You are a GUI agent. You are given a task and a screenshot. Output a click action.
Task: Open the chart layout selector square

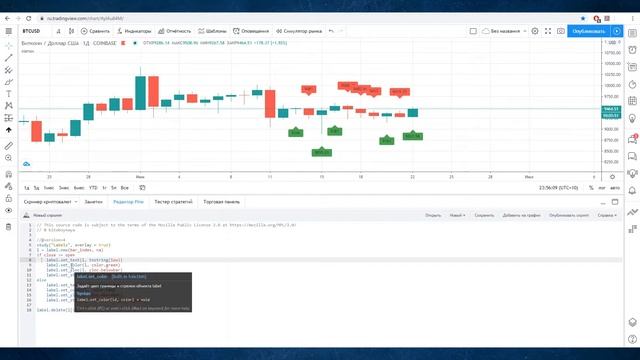pos(473,31)
